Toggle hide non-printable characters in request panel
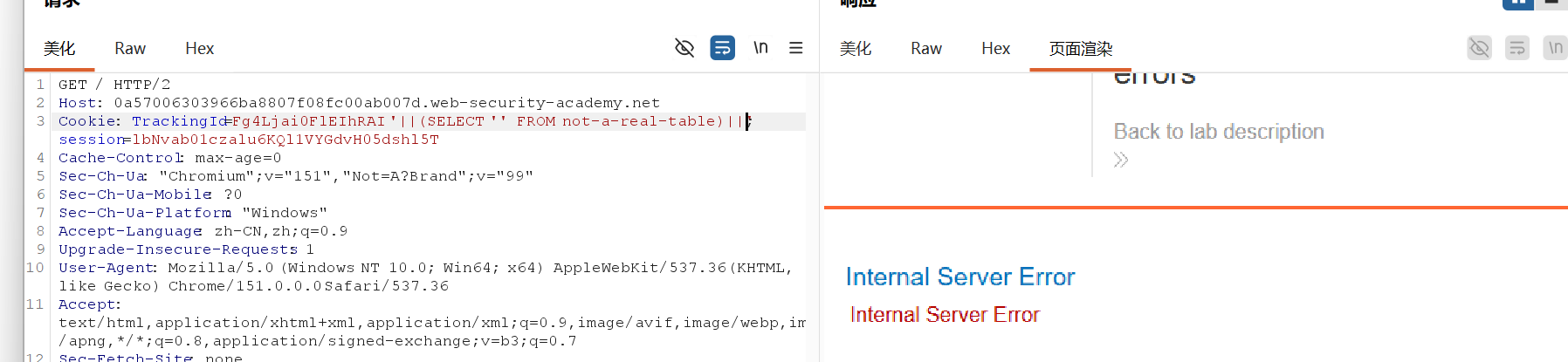1568x362 pixels. tap(684, 48)
